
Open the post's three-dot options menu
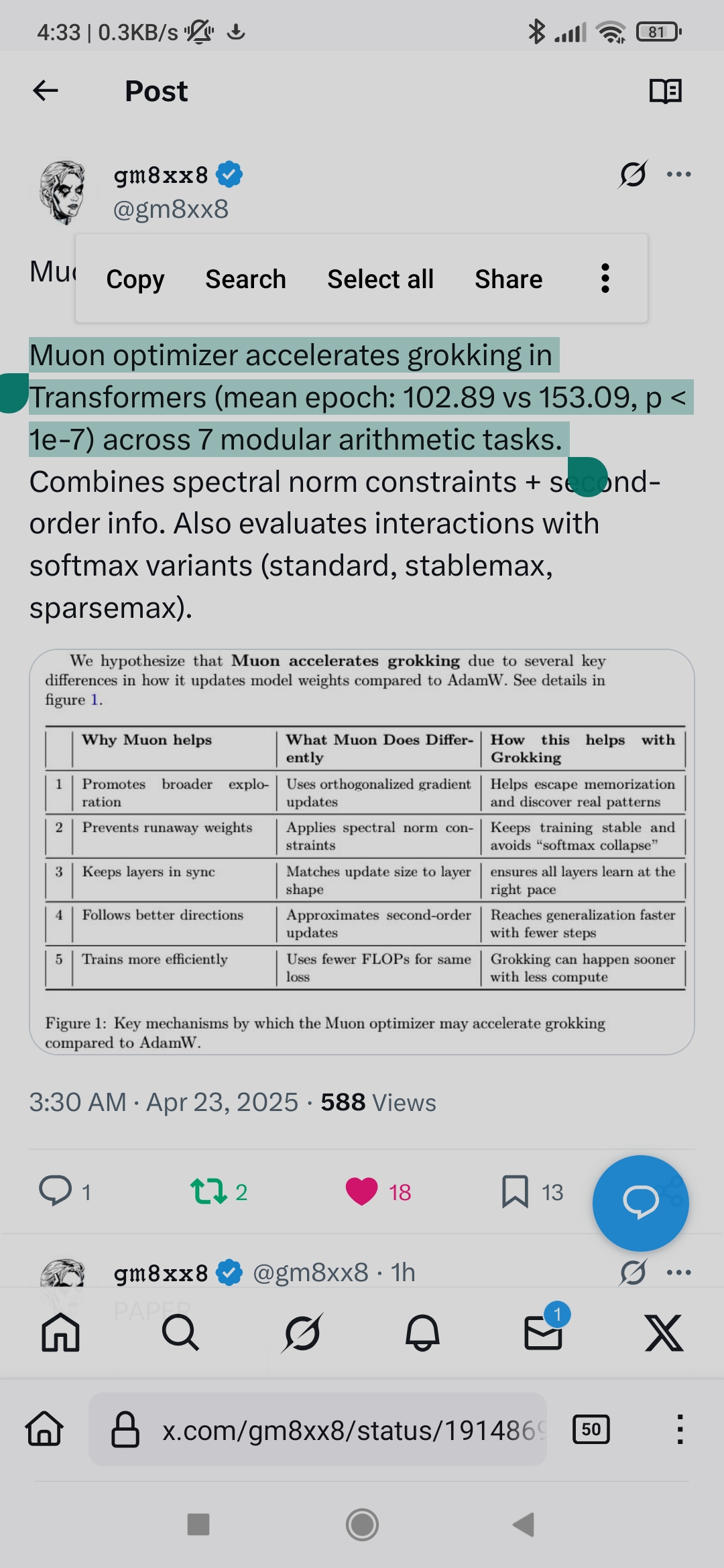[678, 174]
